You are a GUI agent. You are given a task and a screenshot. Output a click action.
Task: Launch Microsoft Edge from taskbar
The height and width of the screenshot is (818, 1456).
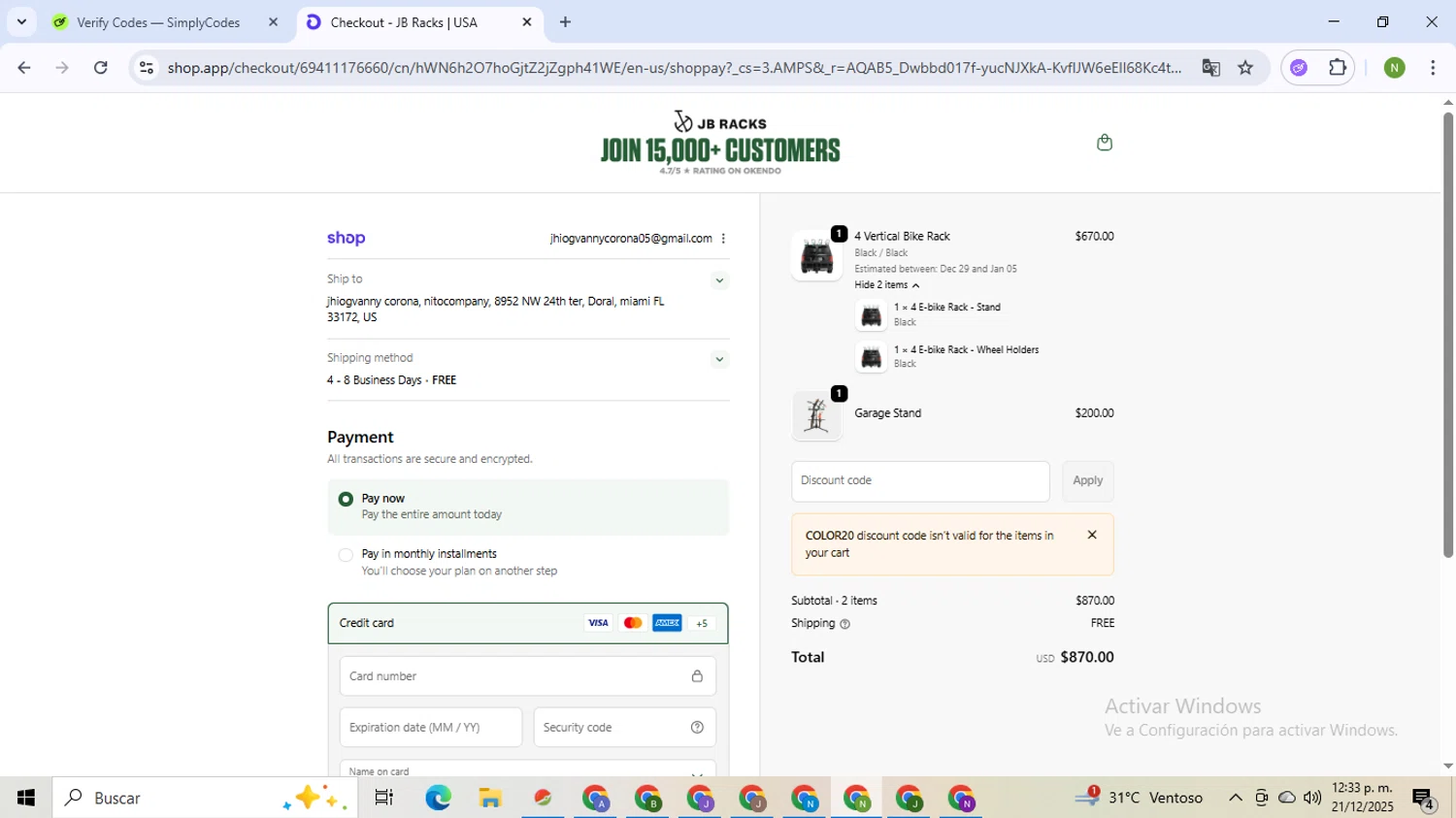coord(438,798)
